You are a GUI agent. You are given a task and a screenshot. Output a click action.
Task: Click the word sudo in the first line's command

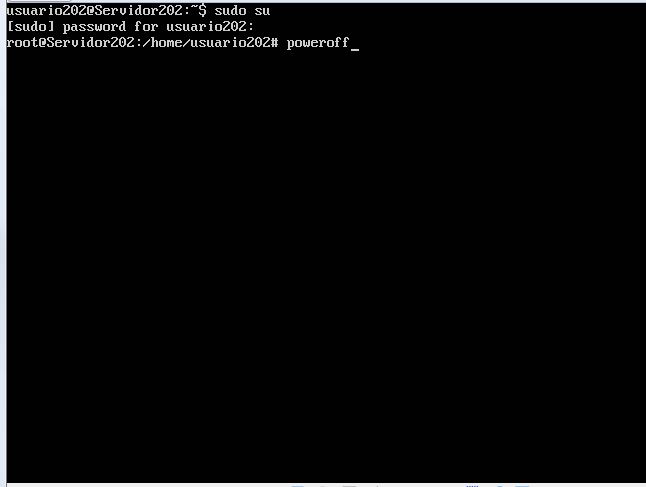(x=230, y=10)
